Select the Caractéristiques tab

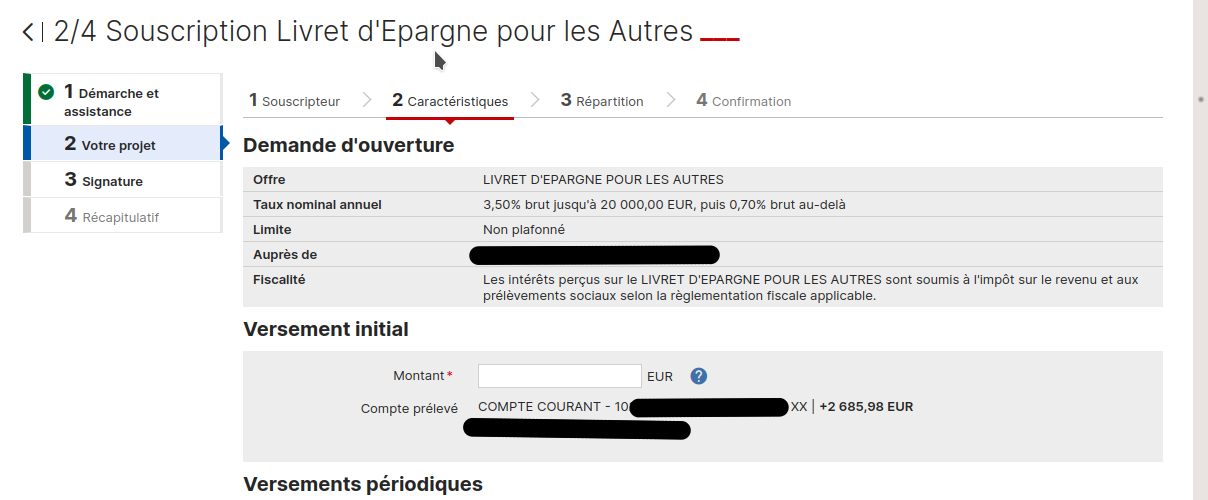(x=450, y=101)
